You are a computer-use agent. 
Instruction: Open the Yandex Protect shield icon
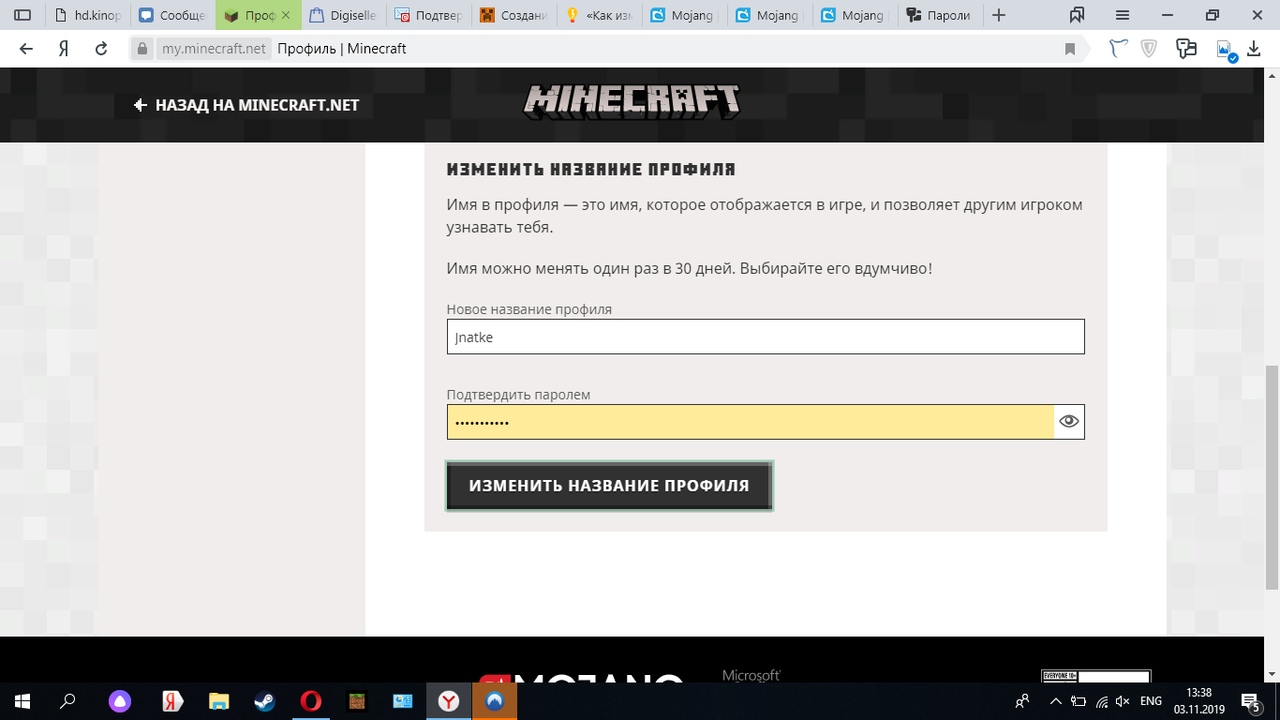pyautogui.click(x=1149, y=48)
